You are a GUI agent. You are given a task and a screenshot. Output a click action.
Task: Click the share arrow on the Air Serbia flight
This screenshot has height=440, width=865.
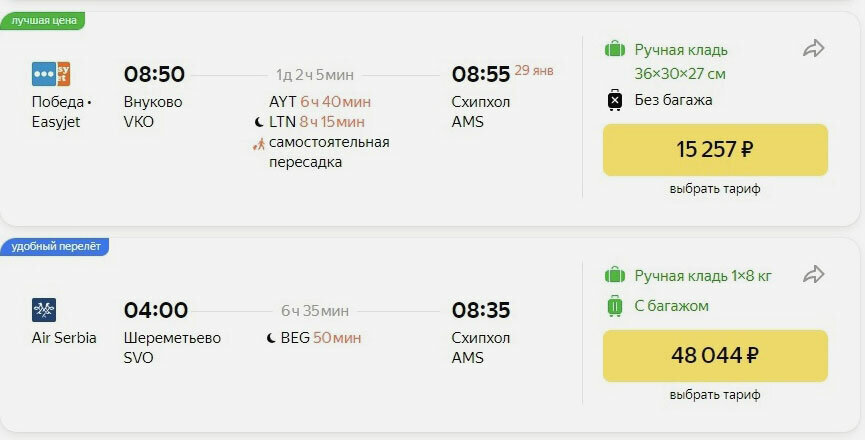pyautogui.click(x=813, y=275)
